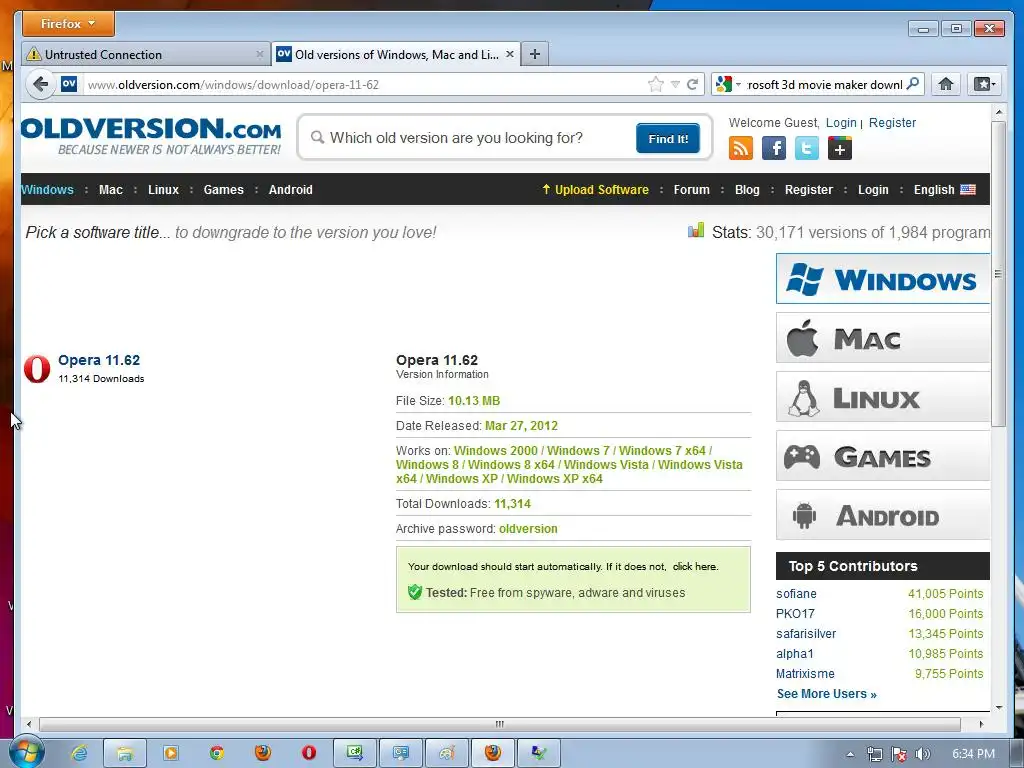Click the Firefox back arrow button
The height and width of the screenshot is (768, 1024).
(40, 84)
